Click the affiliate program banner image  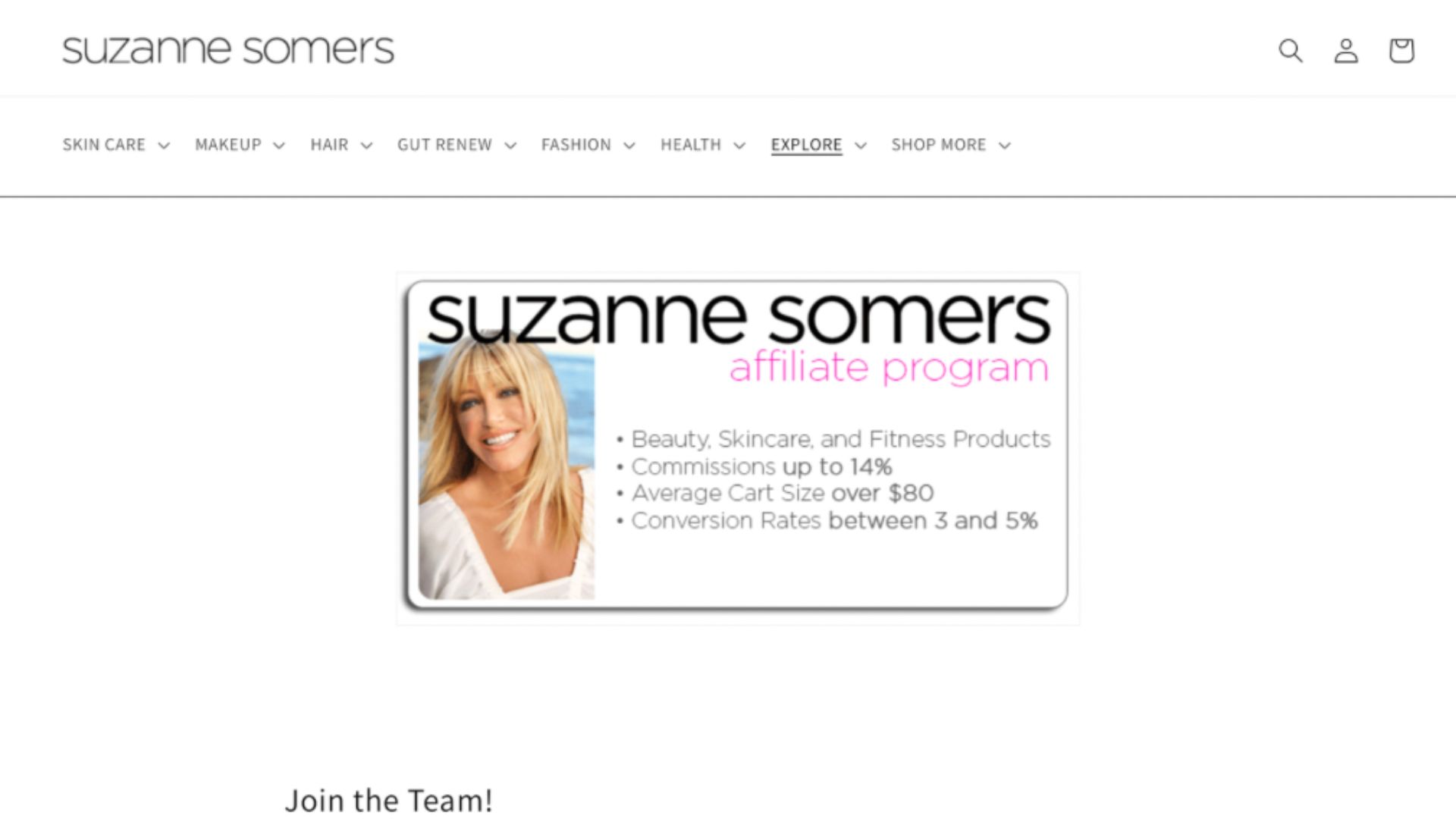click(738, 448)
